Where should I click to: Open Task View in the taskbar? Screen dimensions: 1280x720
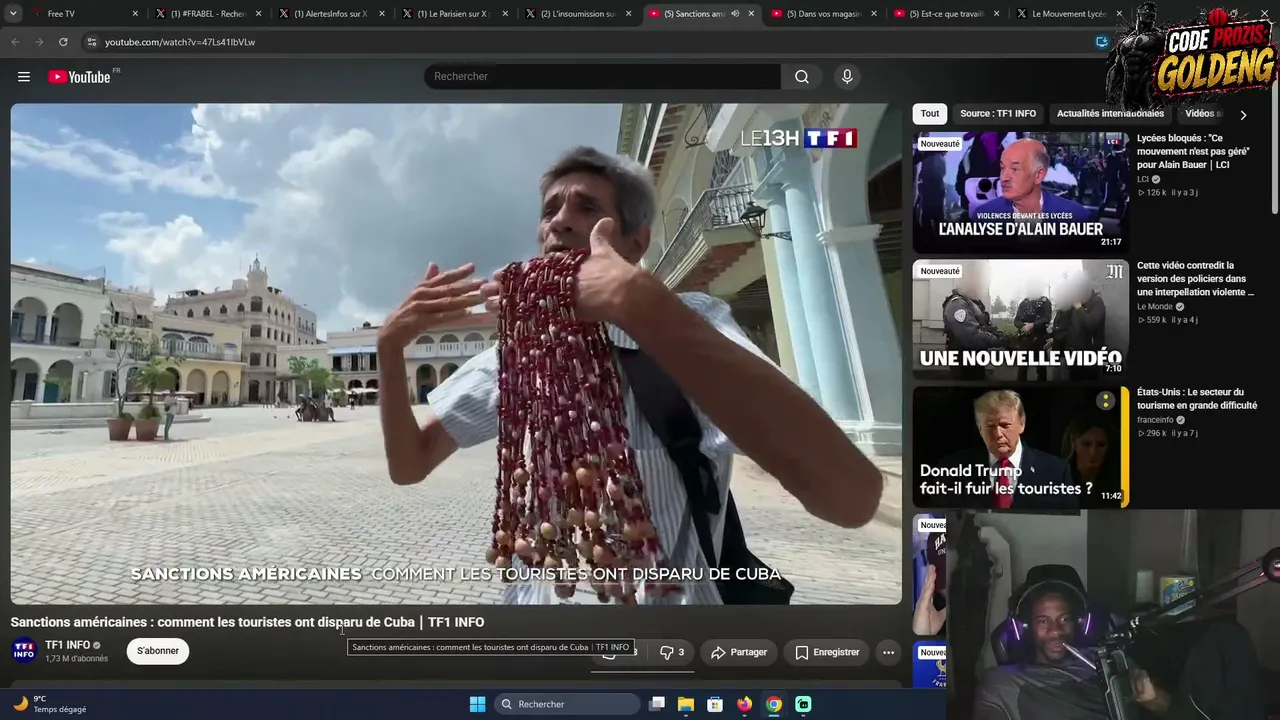click(657, 704)
